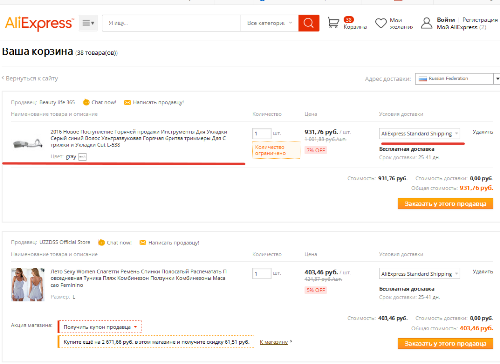Click the women's romper product thumbnail

pos(28,284)
